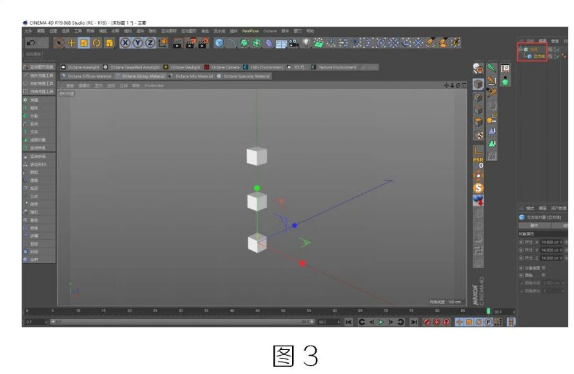Click the 尺寸 Y size input field
Screen dimensions: 574x374
(x=552, y=250)
